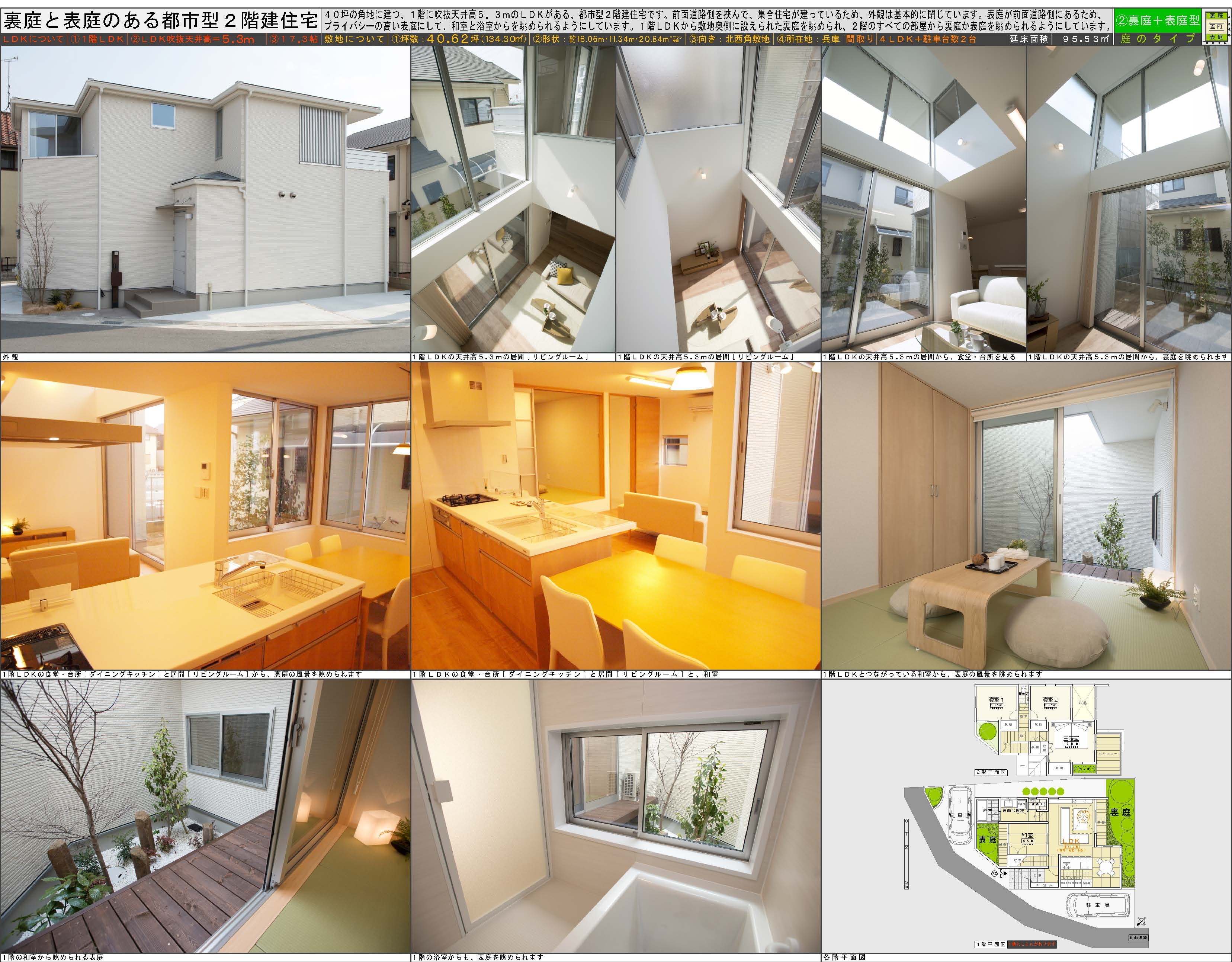
Task: Open the bathroom window photo
Action: click(x=615, y=816)
